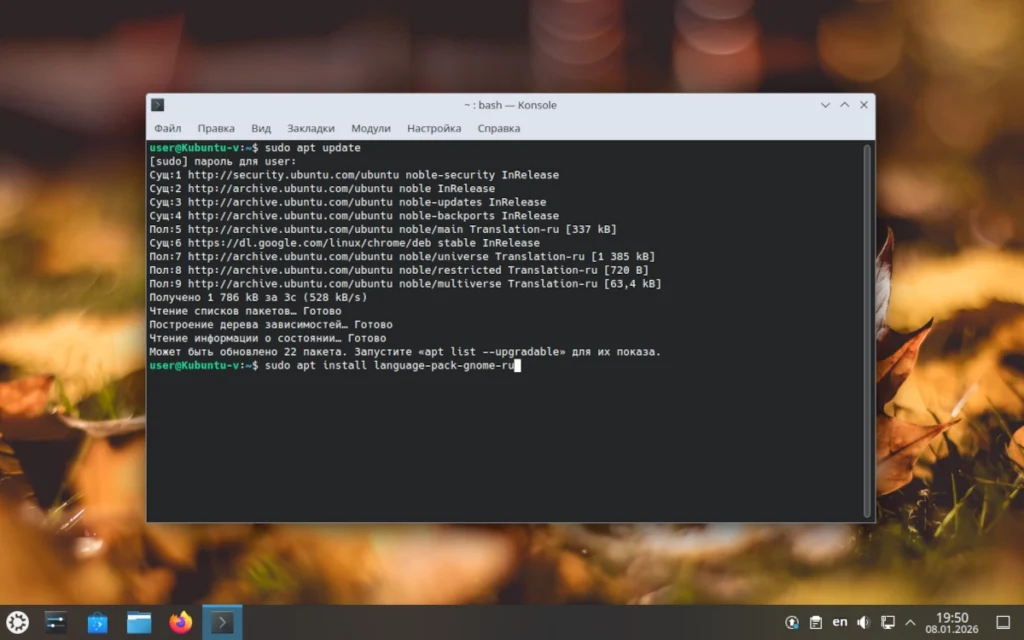The width and height of the screenshot is (1024, 640).
Task: Click 'Построение дерева зависимостей… Готово' line
Action: [x=271, y=325]
